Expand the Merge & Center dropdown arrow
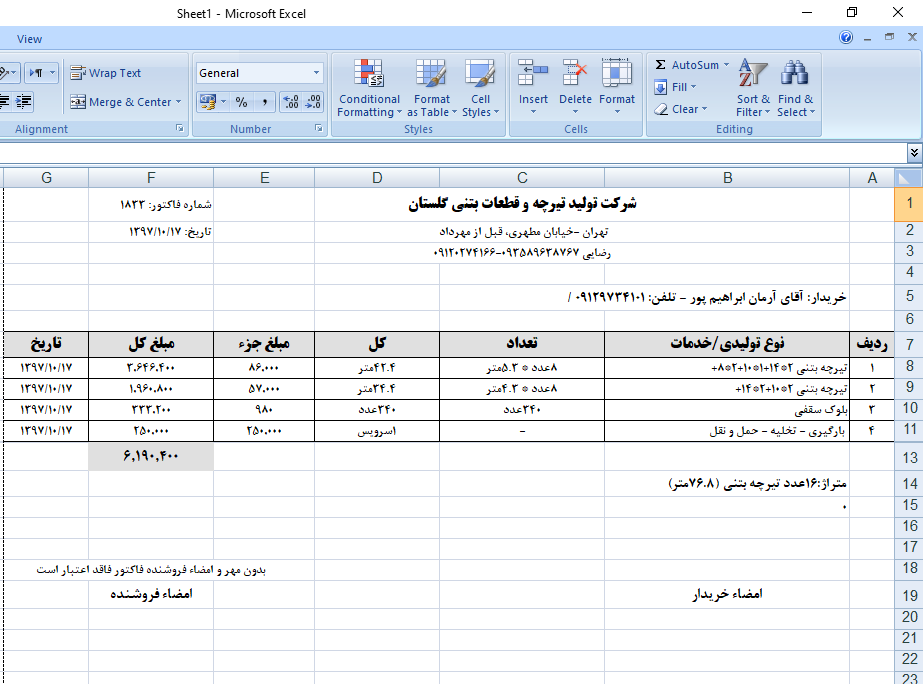This screenshot has height=684, width=923. 178,102
